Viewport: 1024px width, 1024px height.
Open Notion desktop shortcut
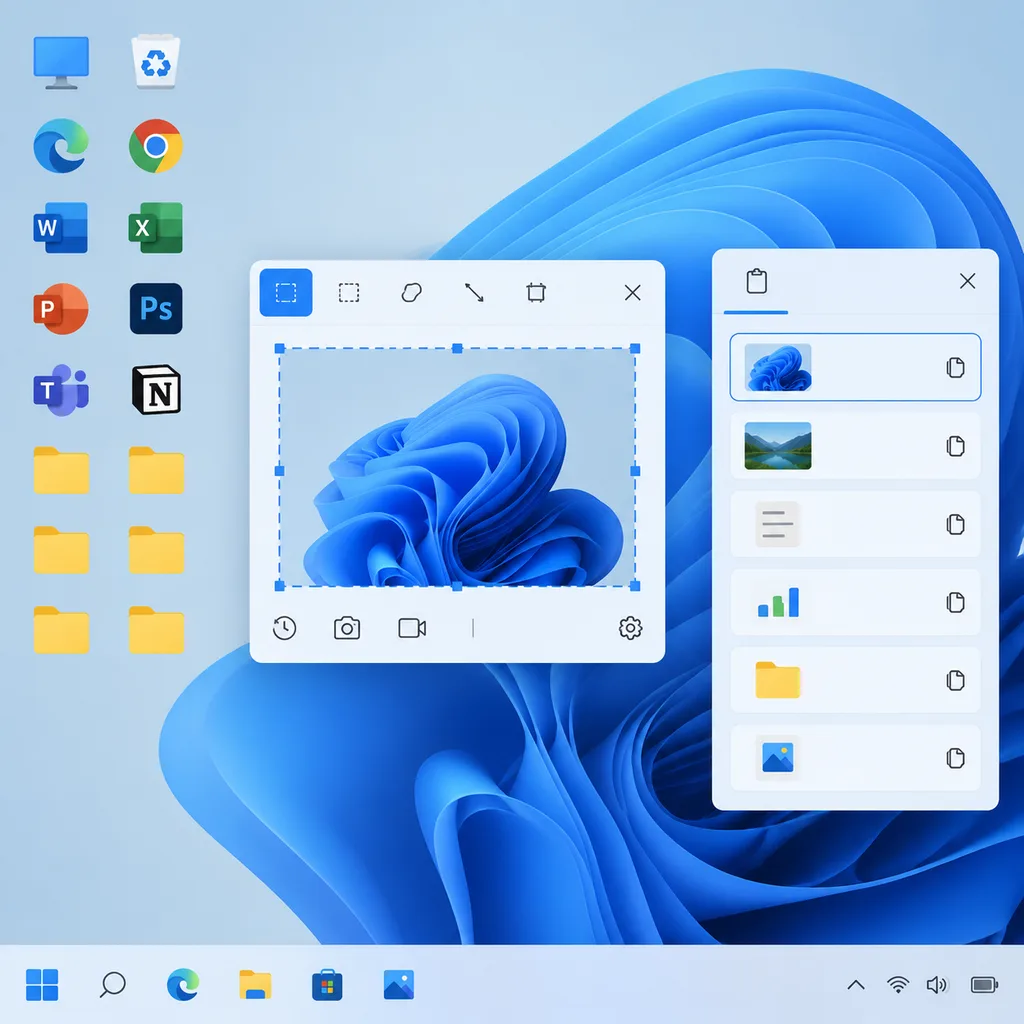(x=157, y=390)
